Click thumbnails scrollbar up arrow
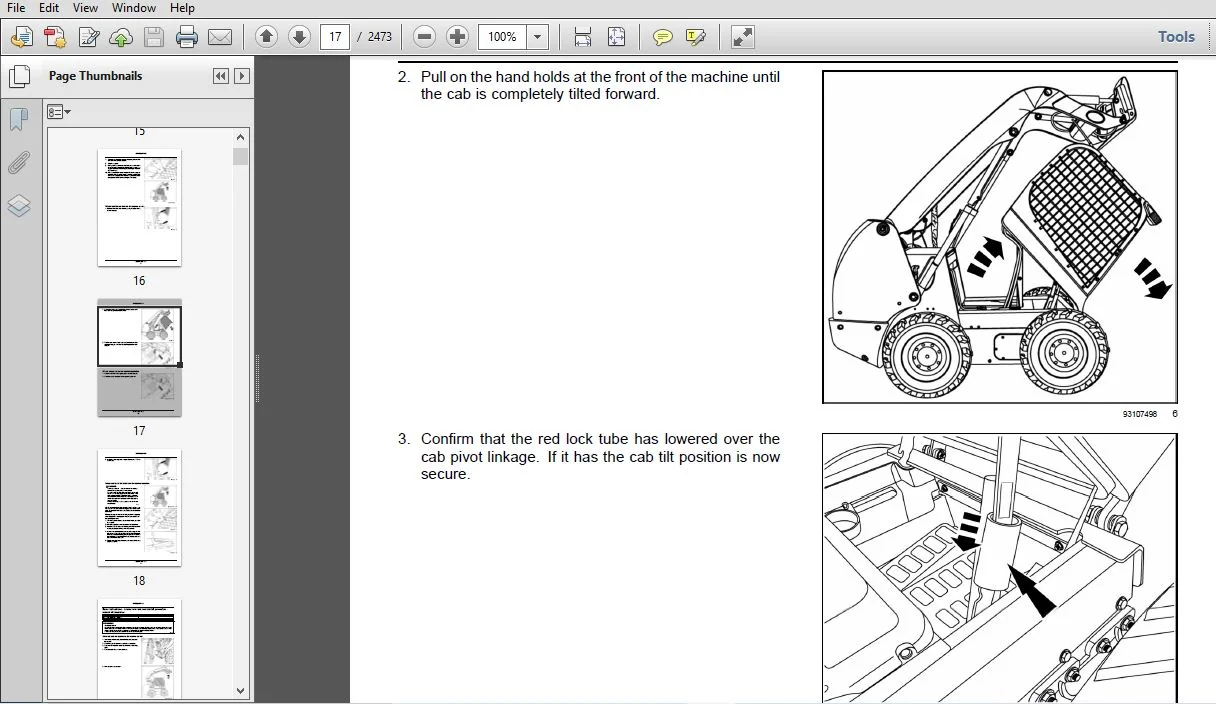Screen dimensions: 1216x704 (240, 138)
